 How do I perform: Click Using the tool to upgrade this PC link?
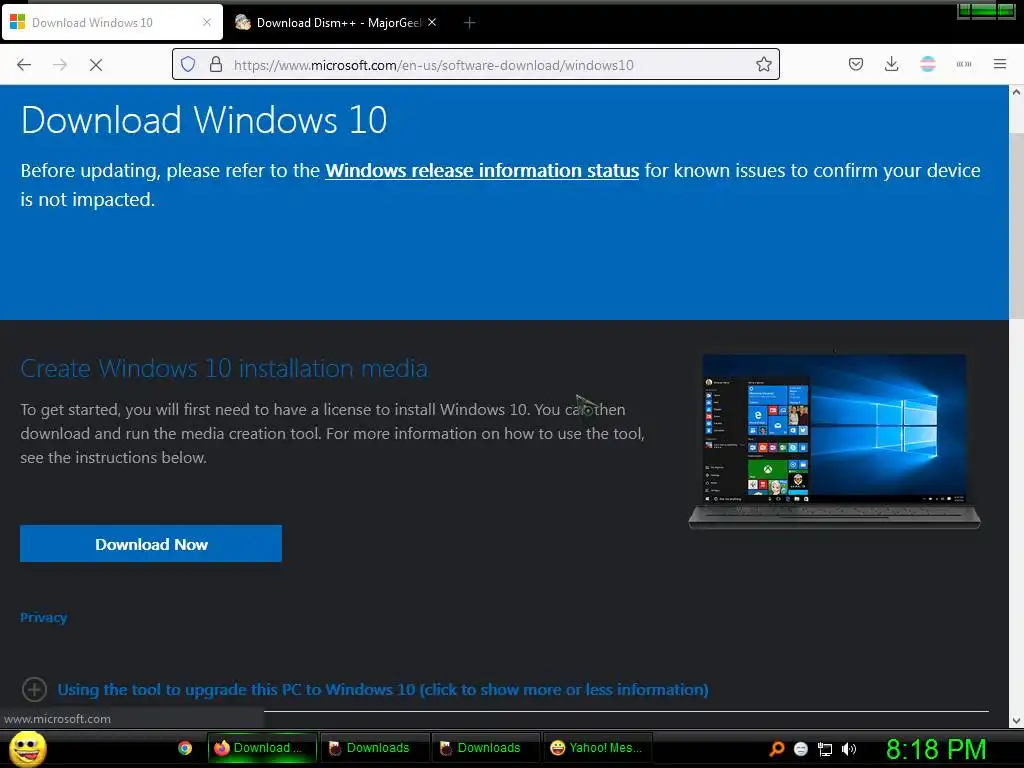[383, 690]
